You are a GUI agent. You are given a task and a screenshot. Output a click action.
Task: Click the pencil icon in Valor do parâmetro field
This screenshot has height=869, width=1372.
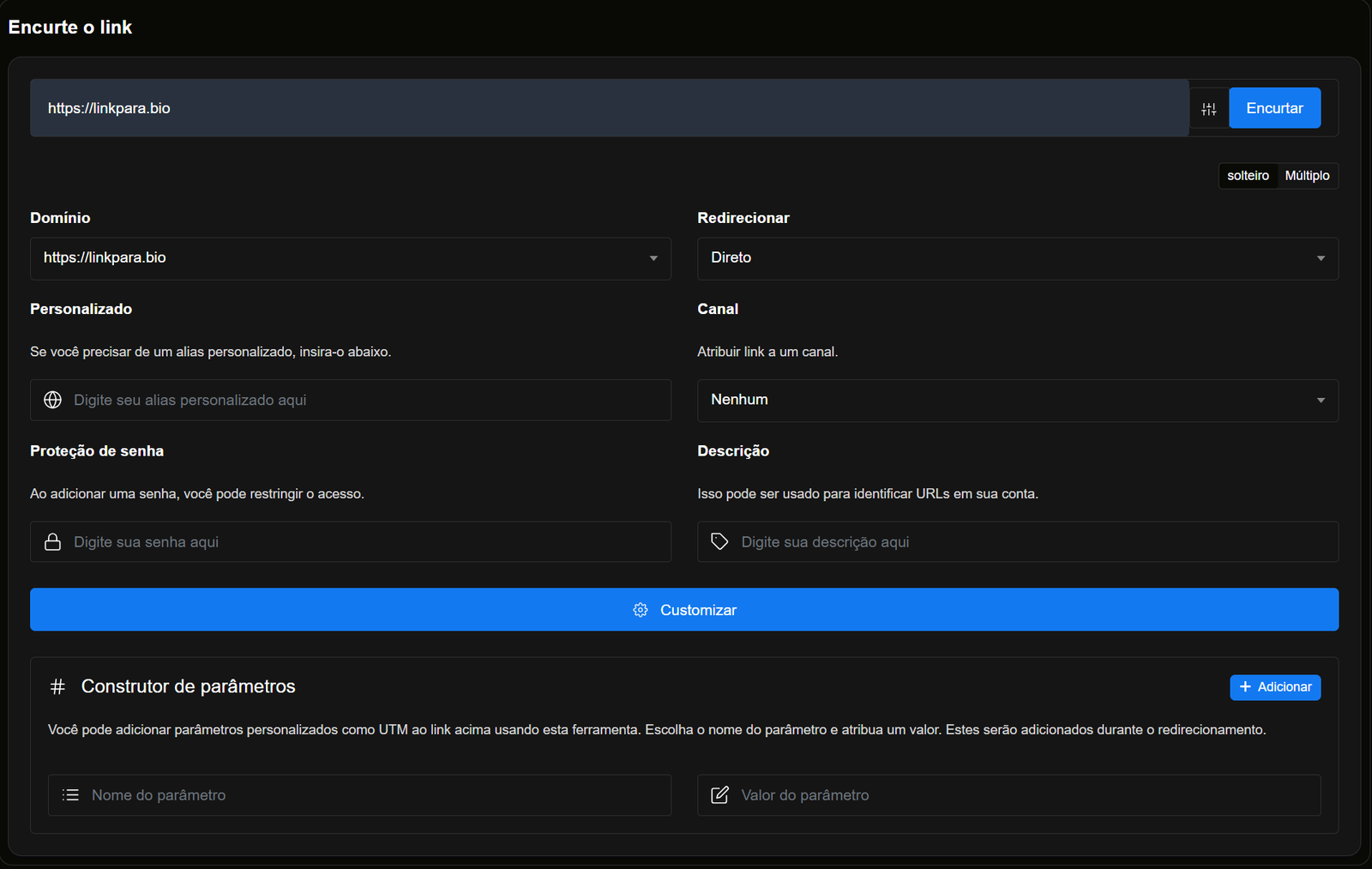coord(721,794)
